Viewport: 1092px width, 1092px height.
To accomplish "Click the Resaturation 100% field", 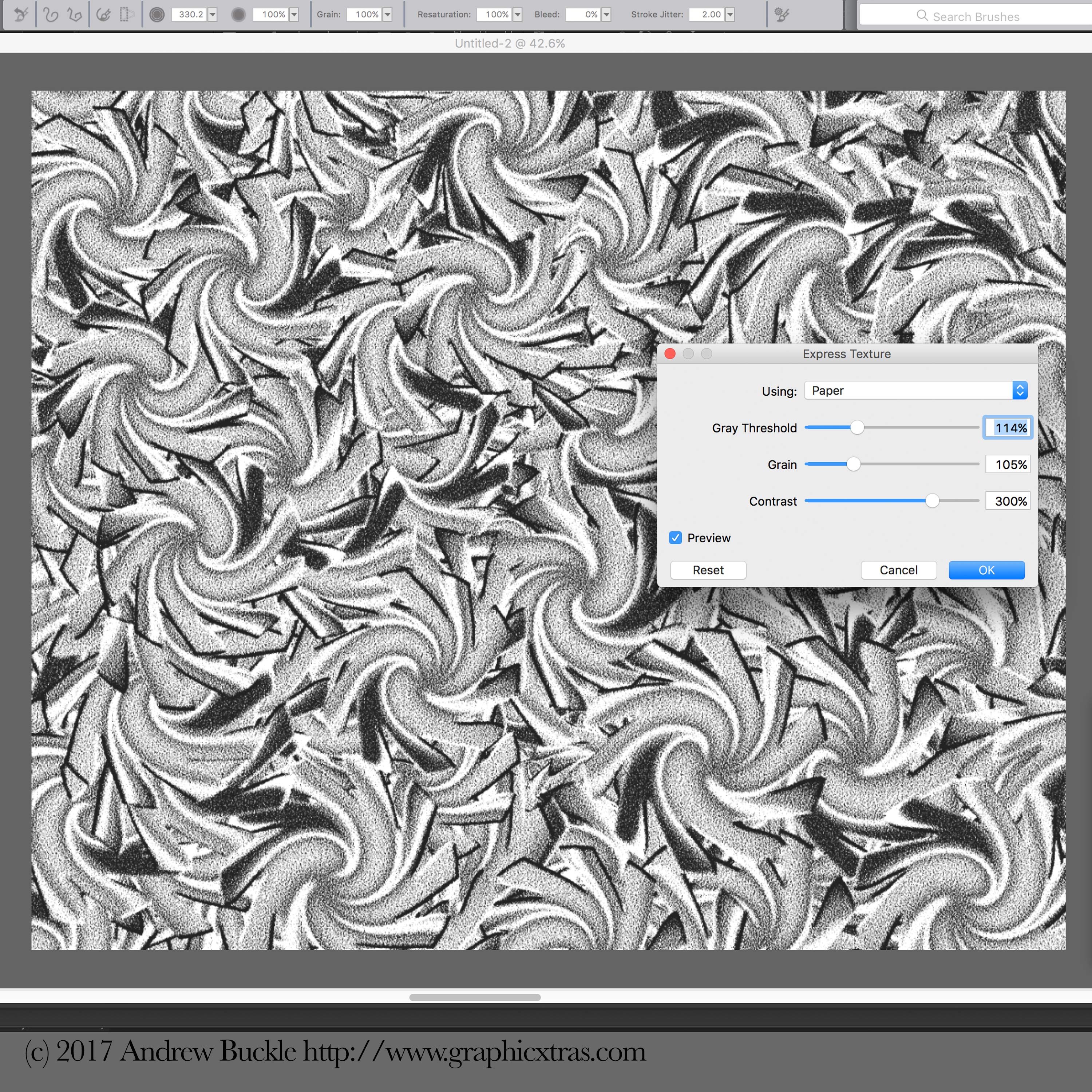I will point(495,14).
